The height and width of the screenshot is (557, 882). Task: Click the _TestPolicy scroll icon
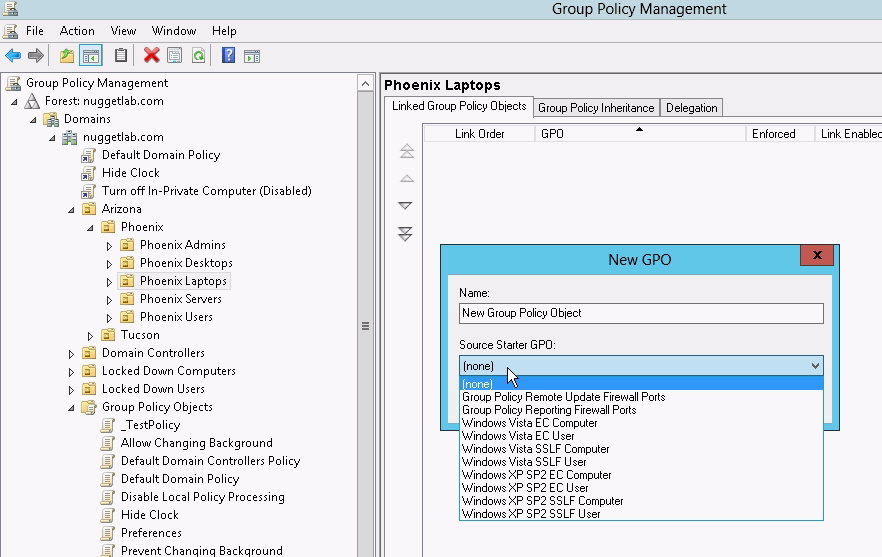click(107, 425)
